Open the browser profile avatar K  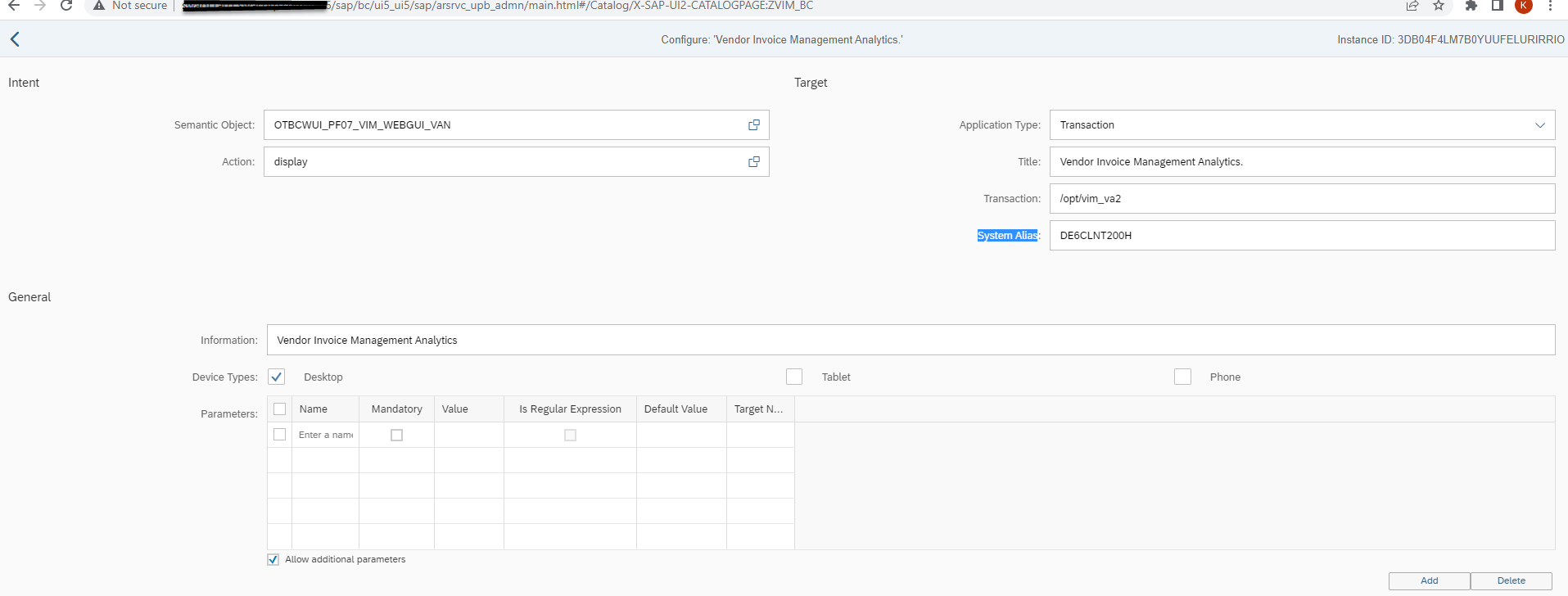(1524, 6)
